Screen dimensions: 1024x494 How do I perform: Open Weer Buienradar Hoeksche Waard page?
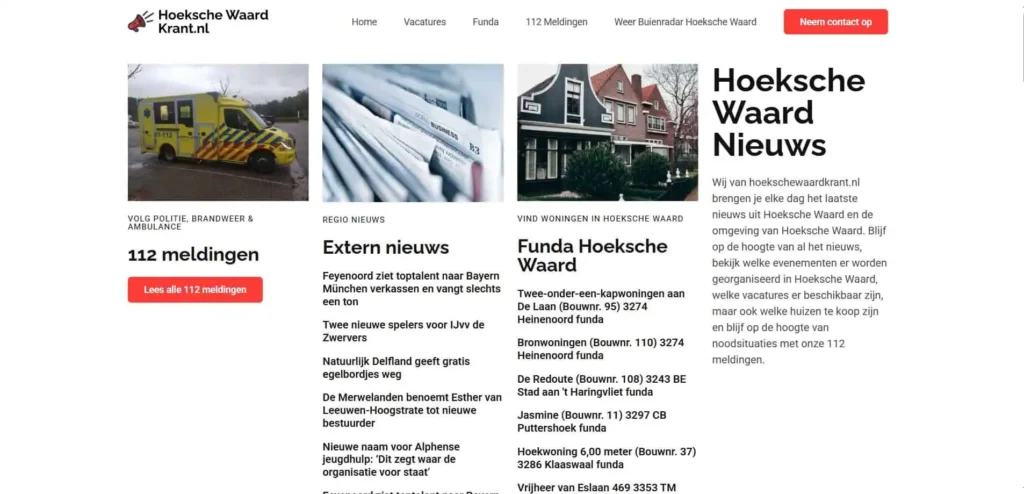(x=685, y=22)
